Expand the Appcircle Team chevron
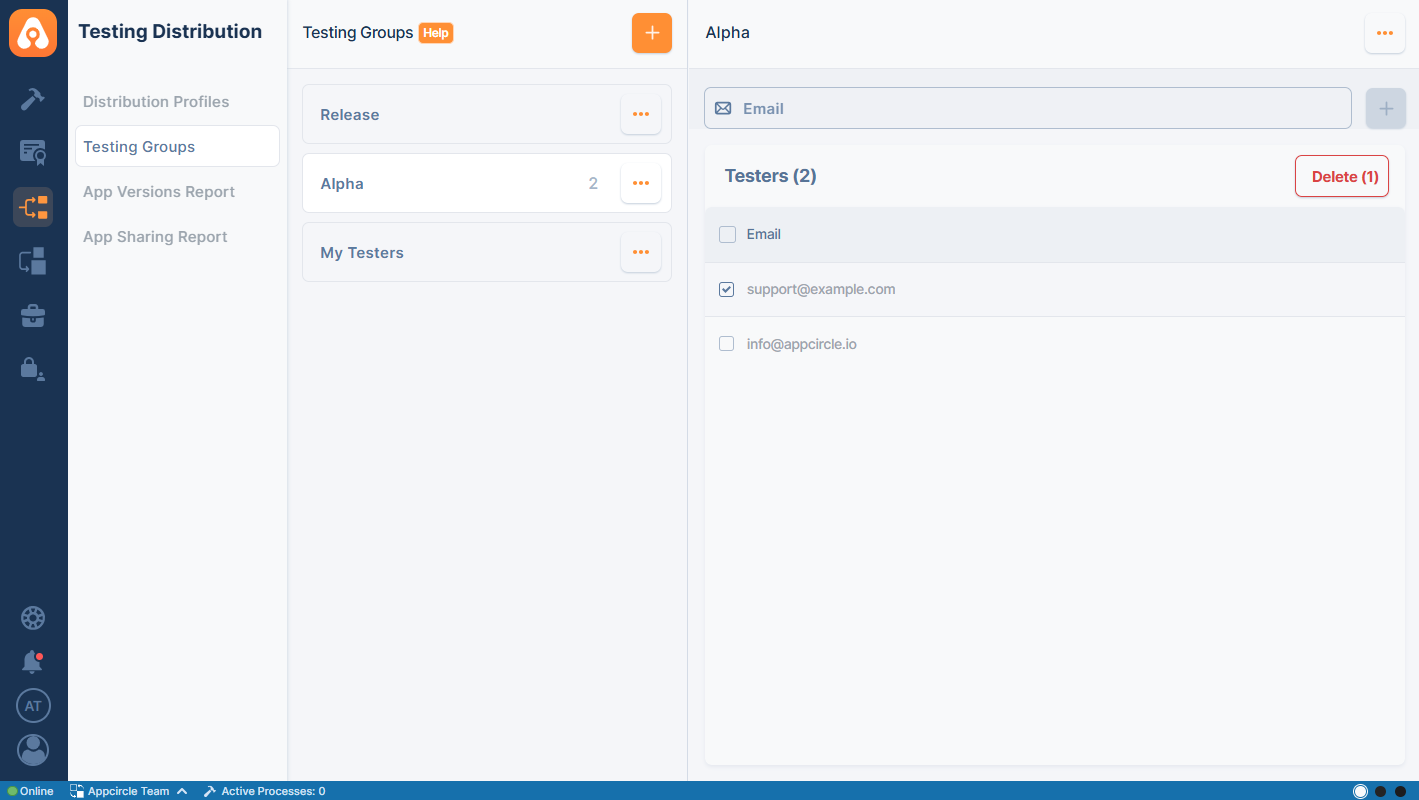1419x800 pixels. [x=182, y=791]
